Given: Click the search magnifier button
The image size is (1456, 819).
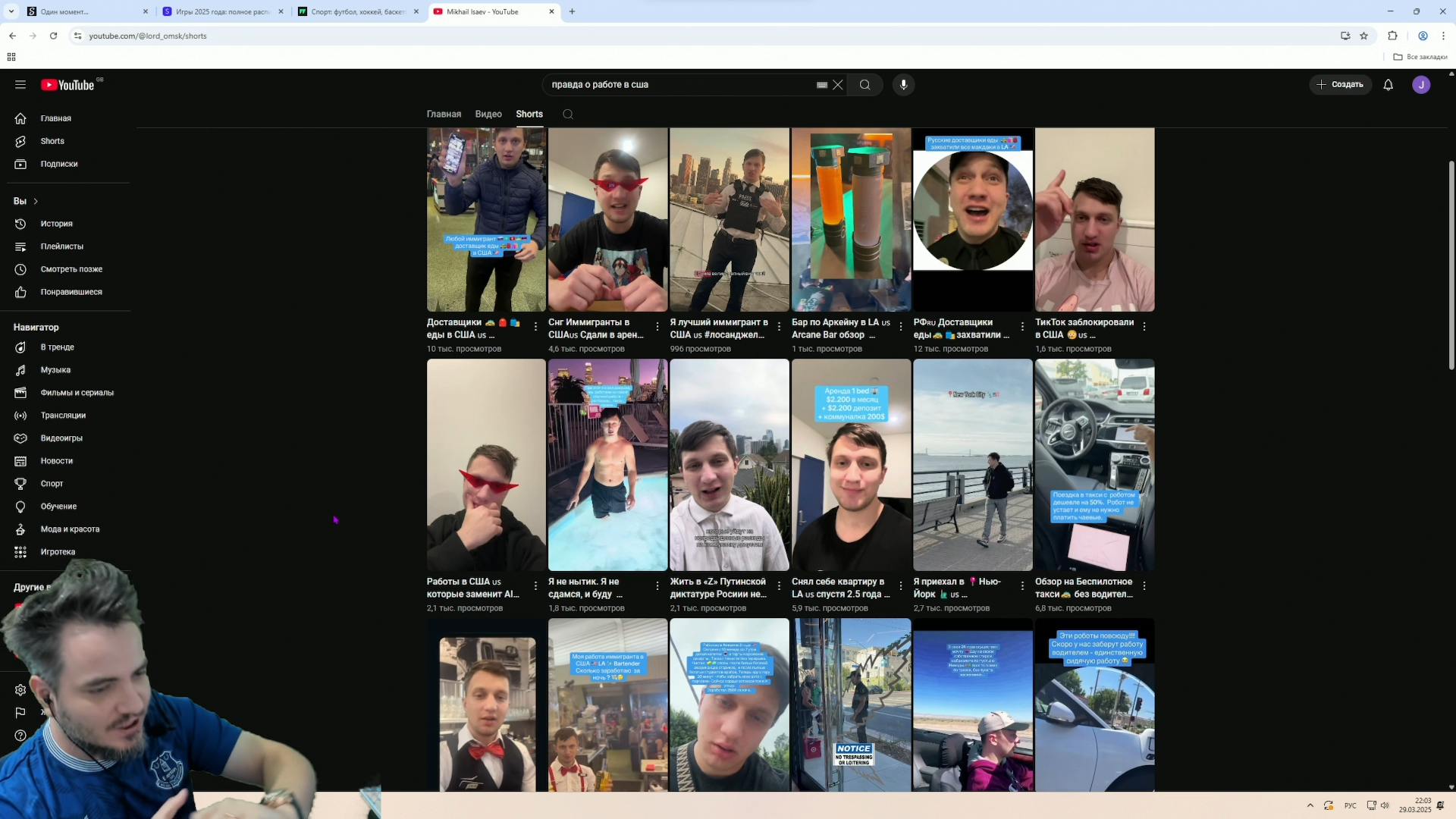Looking at the screenshot, I should [x=864, y=85].
